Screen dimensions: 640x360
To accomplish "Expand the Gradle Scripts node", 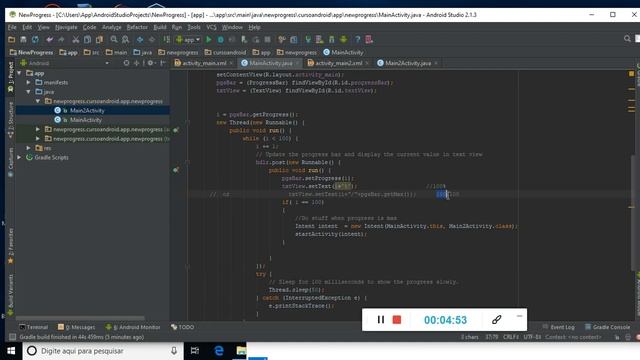I will point(19,157).
